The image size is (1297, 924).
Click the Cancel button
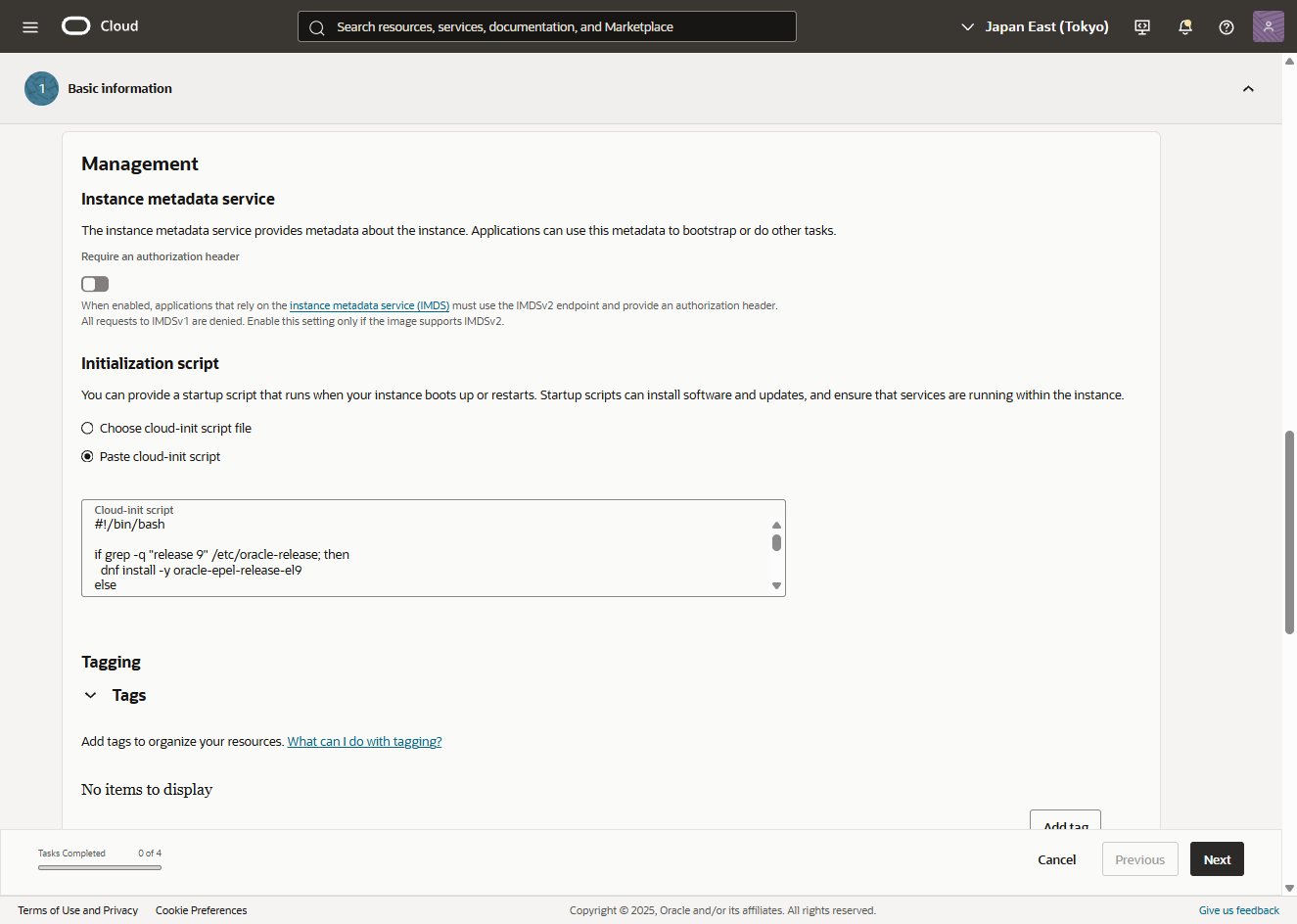1056,859
